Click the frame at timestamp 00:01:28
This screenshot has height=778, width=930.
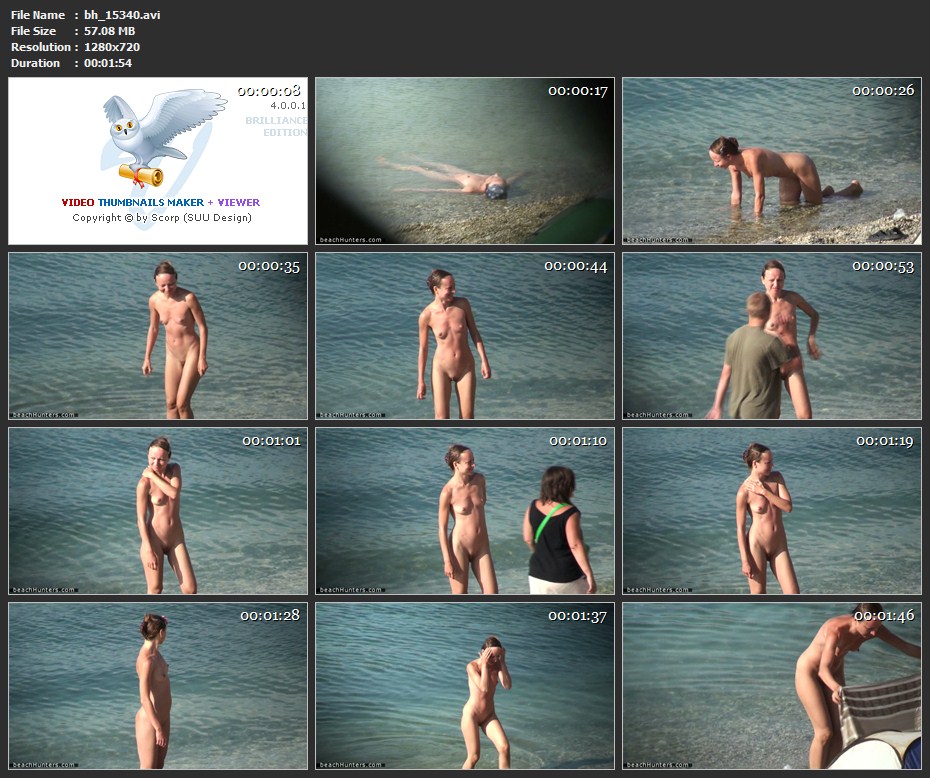158,686
